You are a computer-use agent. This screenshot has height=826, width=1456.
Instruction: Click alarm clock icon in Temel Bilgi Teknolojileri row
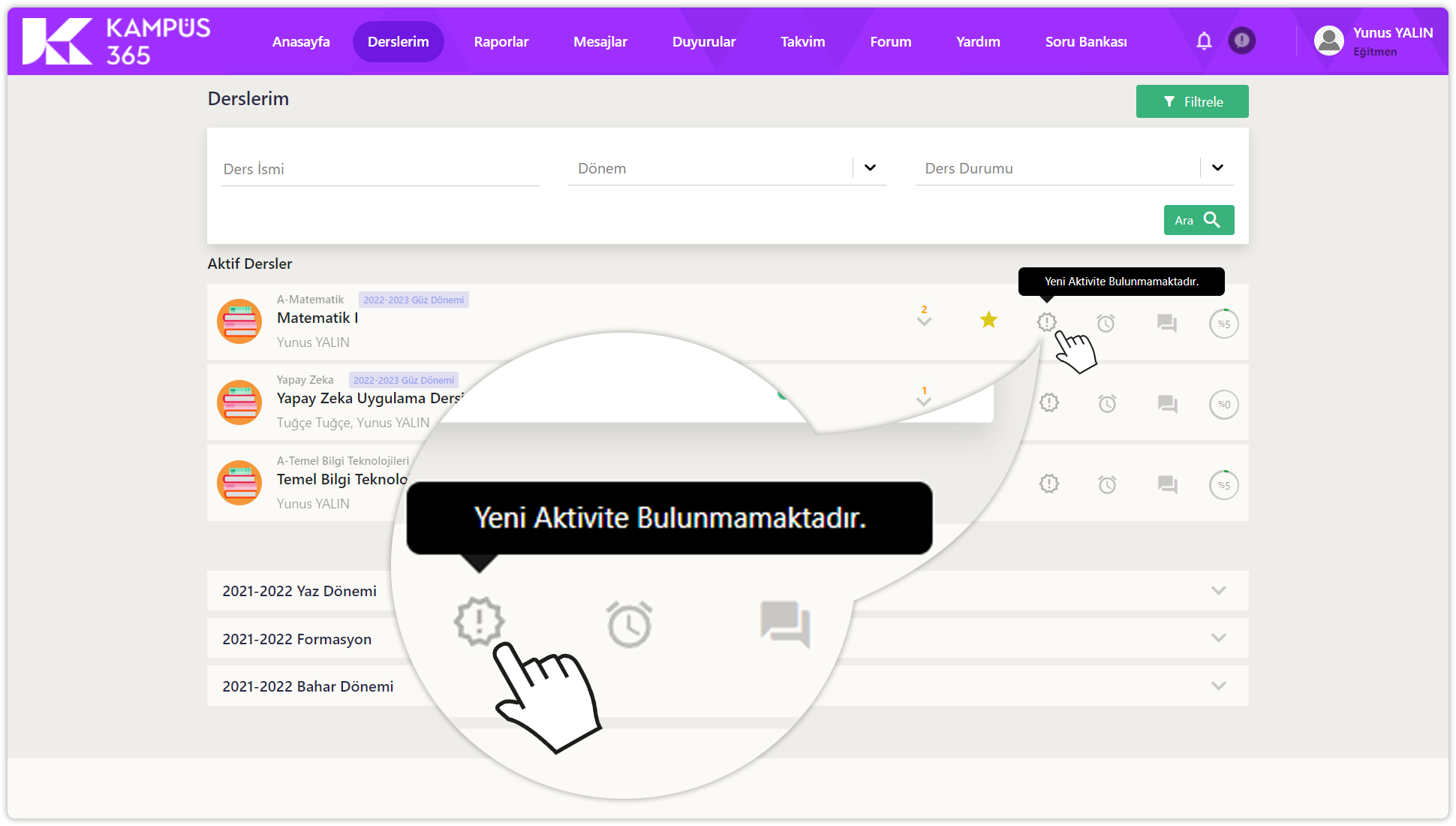coord(1107,484)
